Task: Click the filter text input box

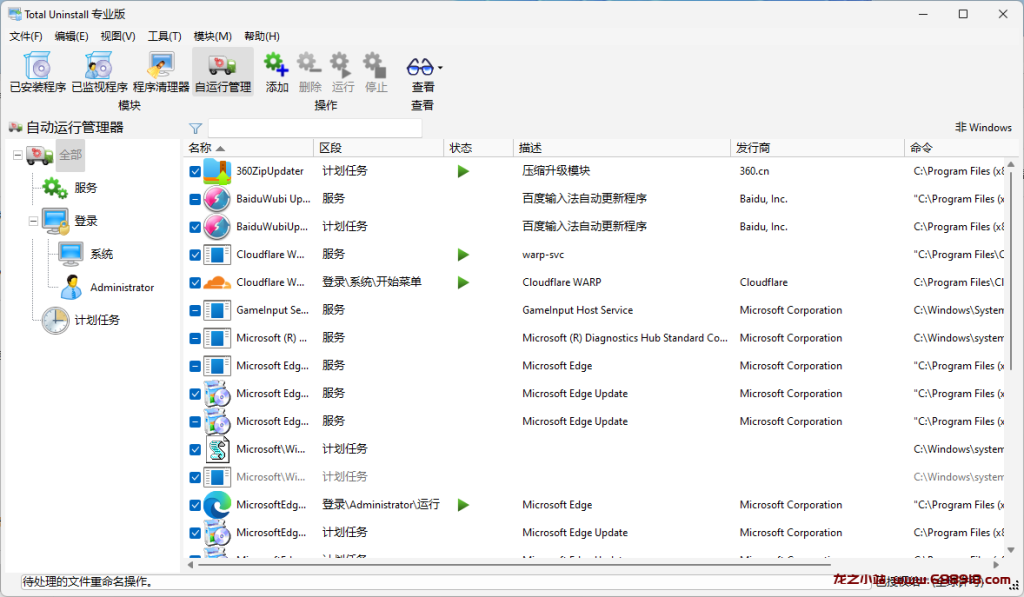Action: [x=315, y=128]
